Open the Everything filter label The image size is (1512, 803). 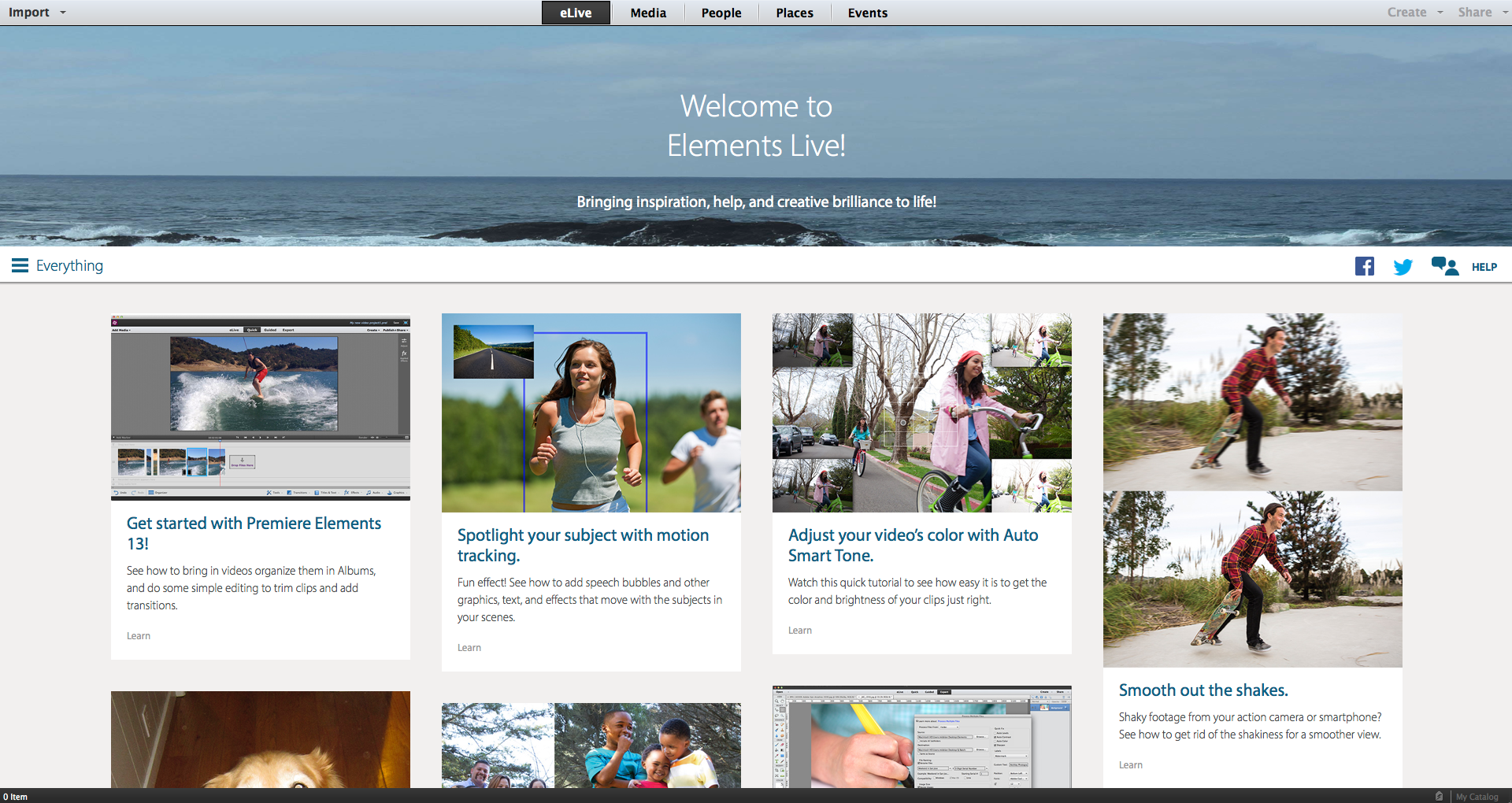tap(69, 266)
